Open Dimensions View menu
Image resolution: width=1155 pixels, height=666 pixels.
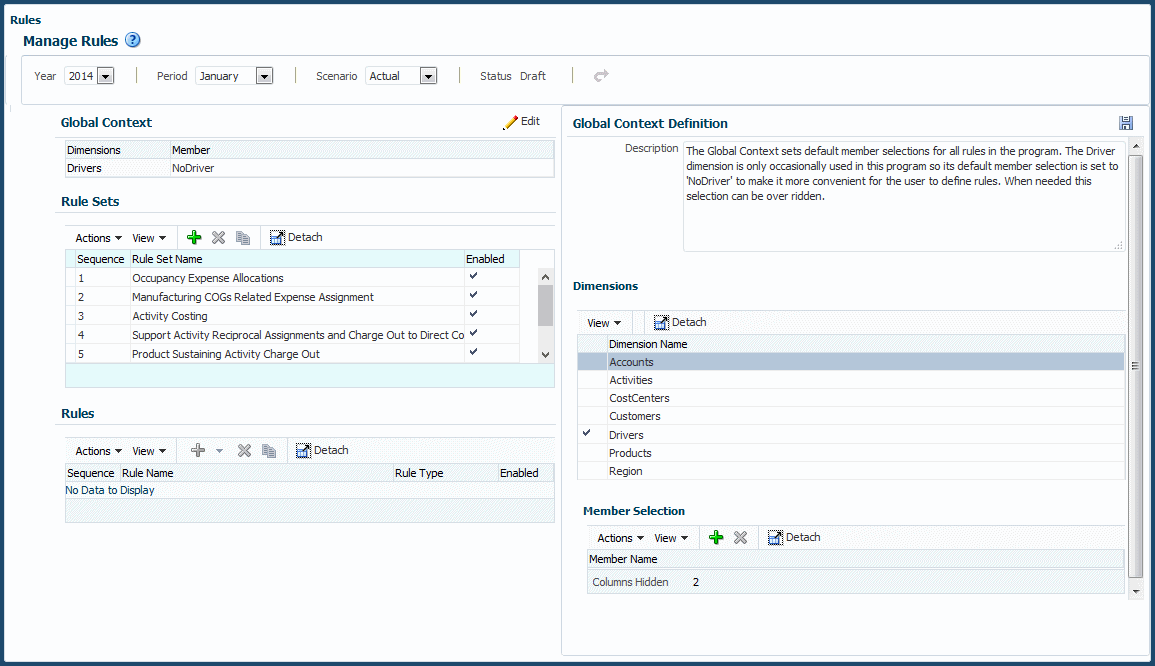coord(604,323)
